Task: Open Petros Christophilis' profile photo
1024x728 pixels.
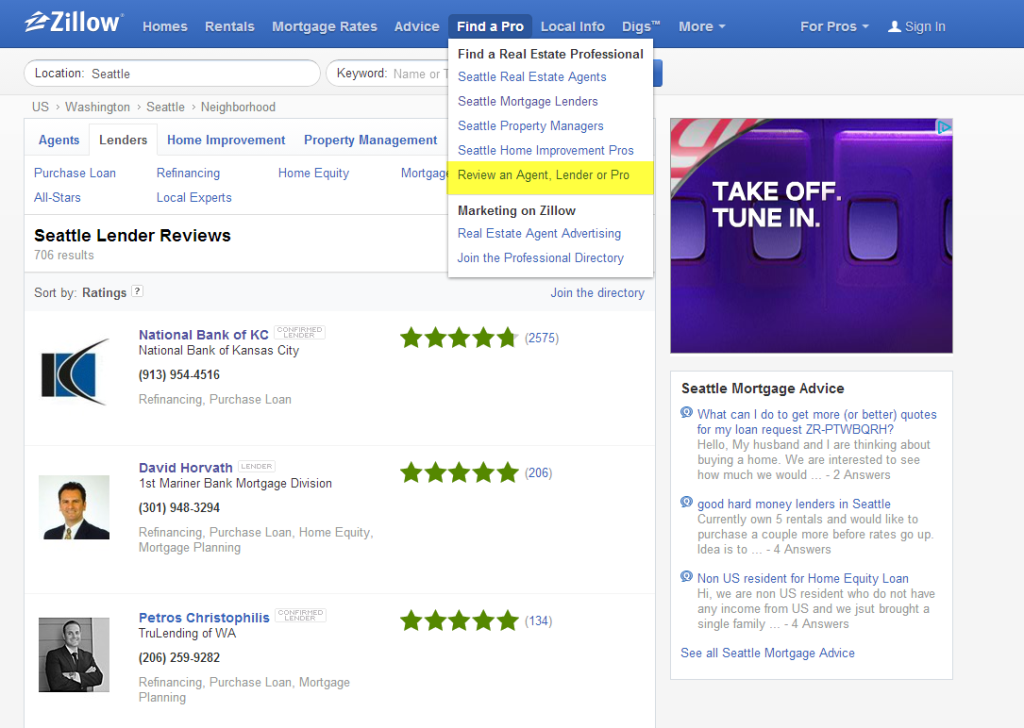Action: click(x=74, y=655)
